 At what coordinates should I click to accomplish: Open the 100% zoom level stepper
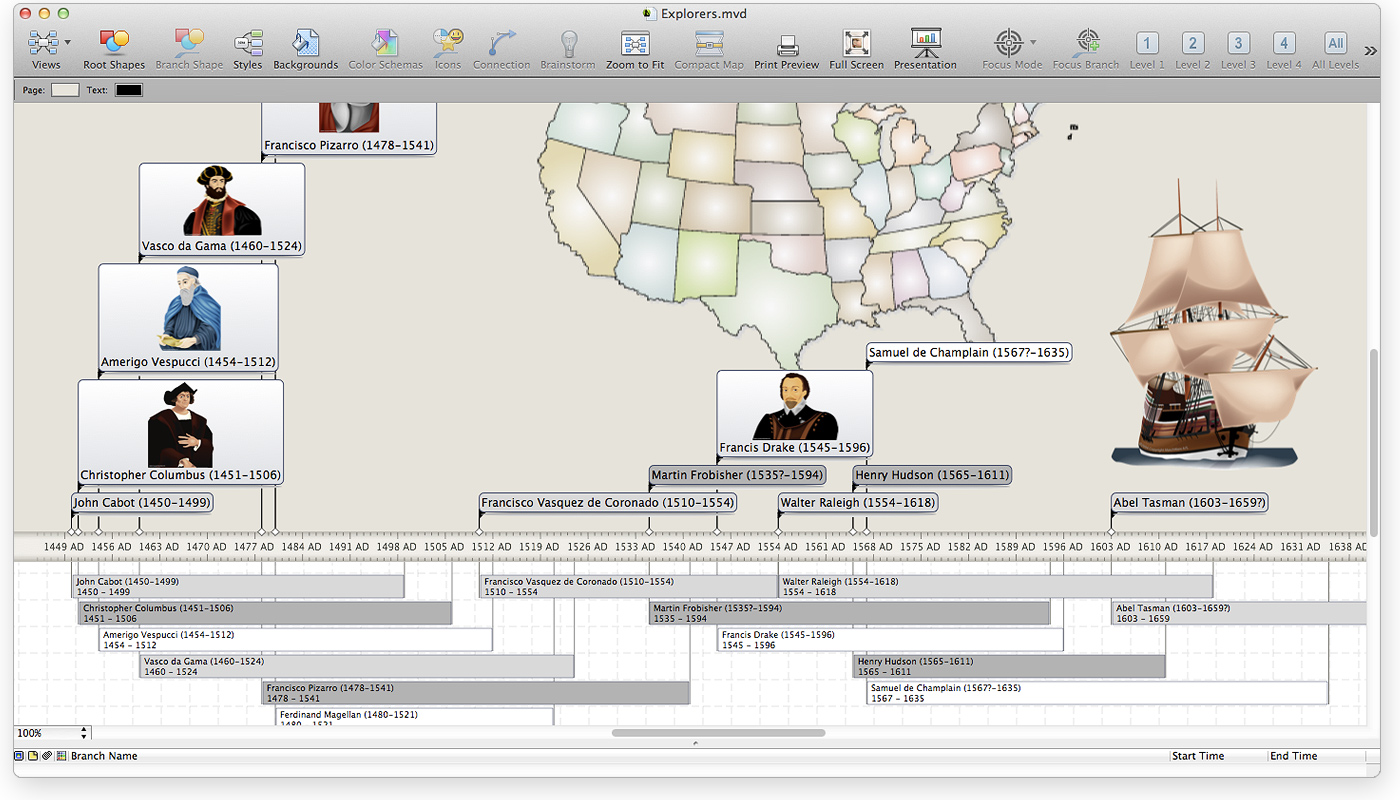point(84,733)
